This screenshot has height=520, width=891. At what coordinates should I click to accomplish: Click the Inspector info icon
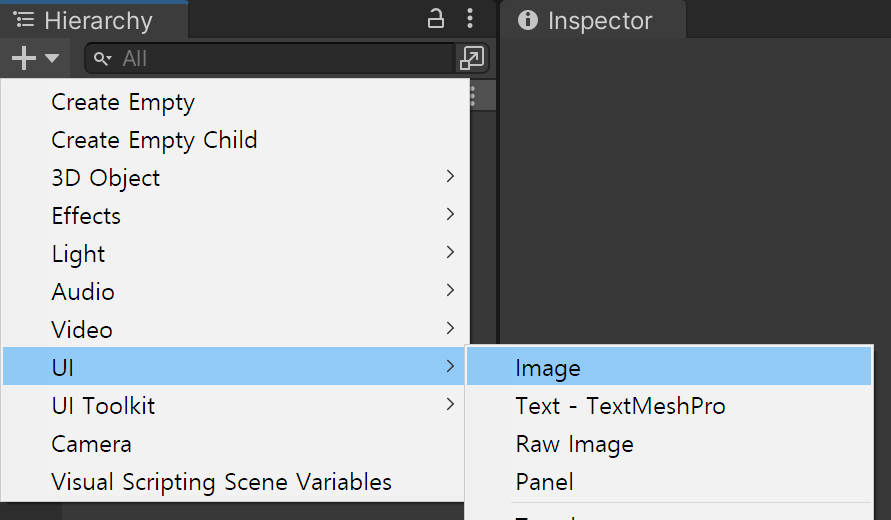(527, 20)
